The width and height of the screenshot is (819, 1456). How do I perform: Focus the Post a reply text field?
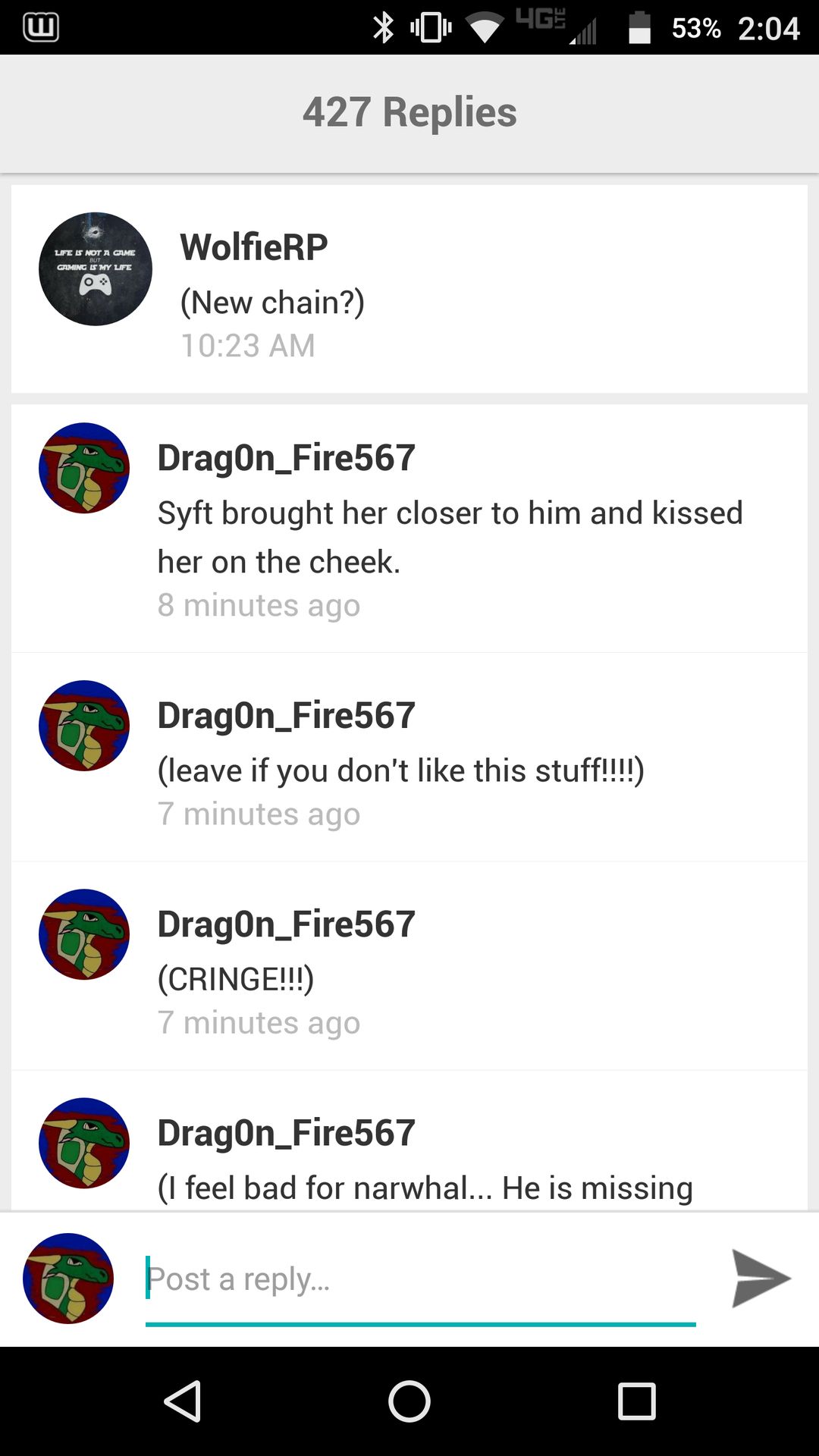tap(421, 1279)
